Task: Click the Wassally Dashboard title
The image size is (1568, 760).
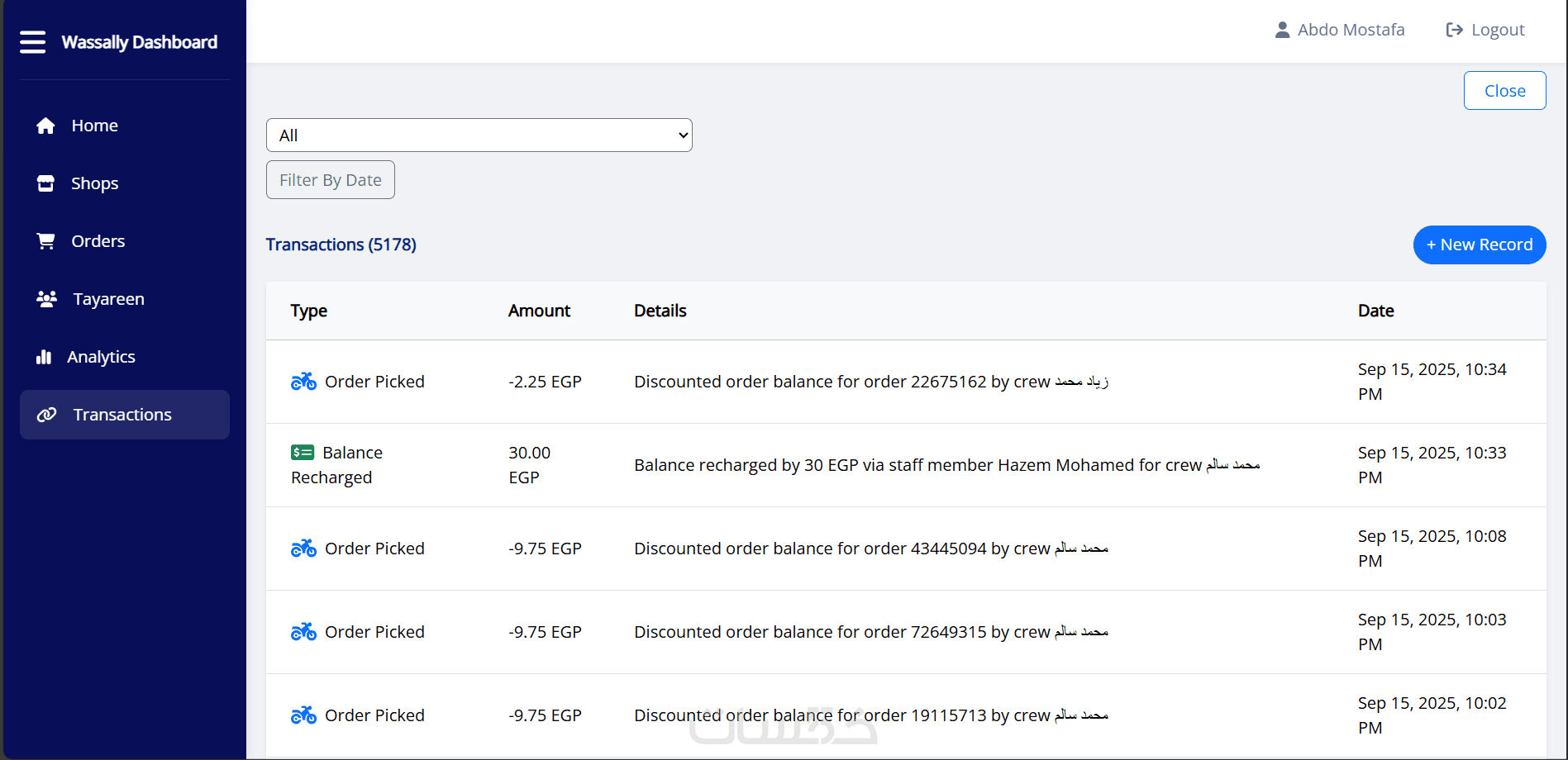Action: coord(140,42)
